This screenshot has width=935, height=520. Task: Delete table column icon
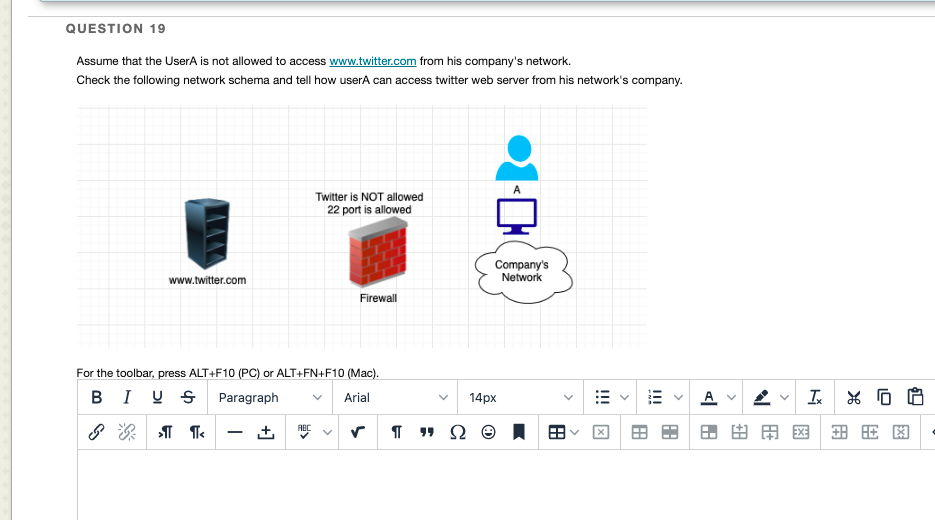pyautogui.click(x=901, y=432)
